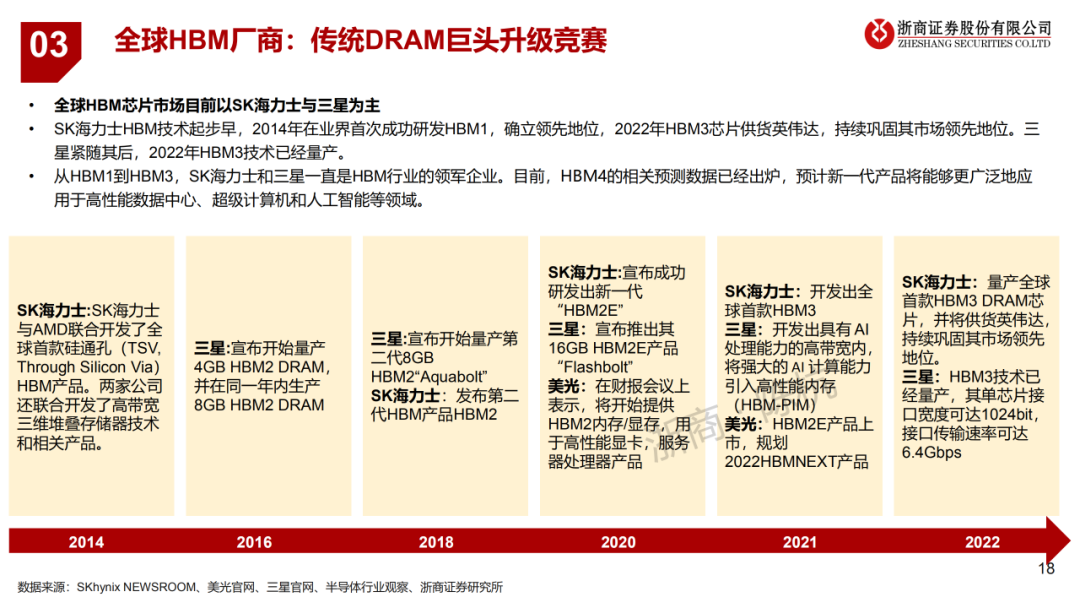
Task: Click the 2014 timeline marker
Action: [x=86, y=542]
